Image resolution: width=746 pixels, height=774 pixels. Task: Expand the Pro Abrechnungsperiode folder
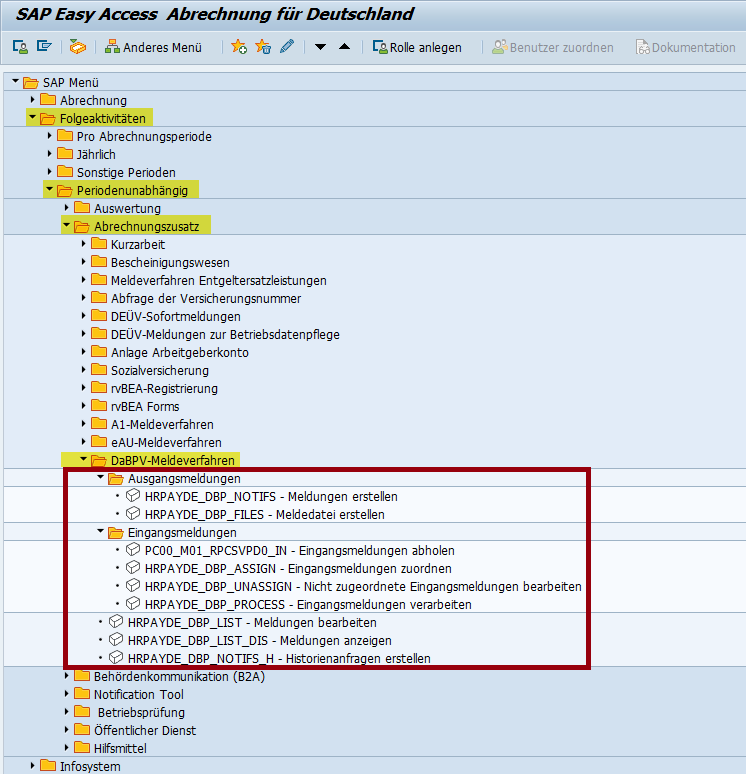[x=49, y=136]
